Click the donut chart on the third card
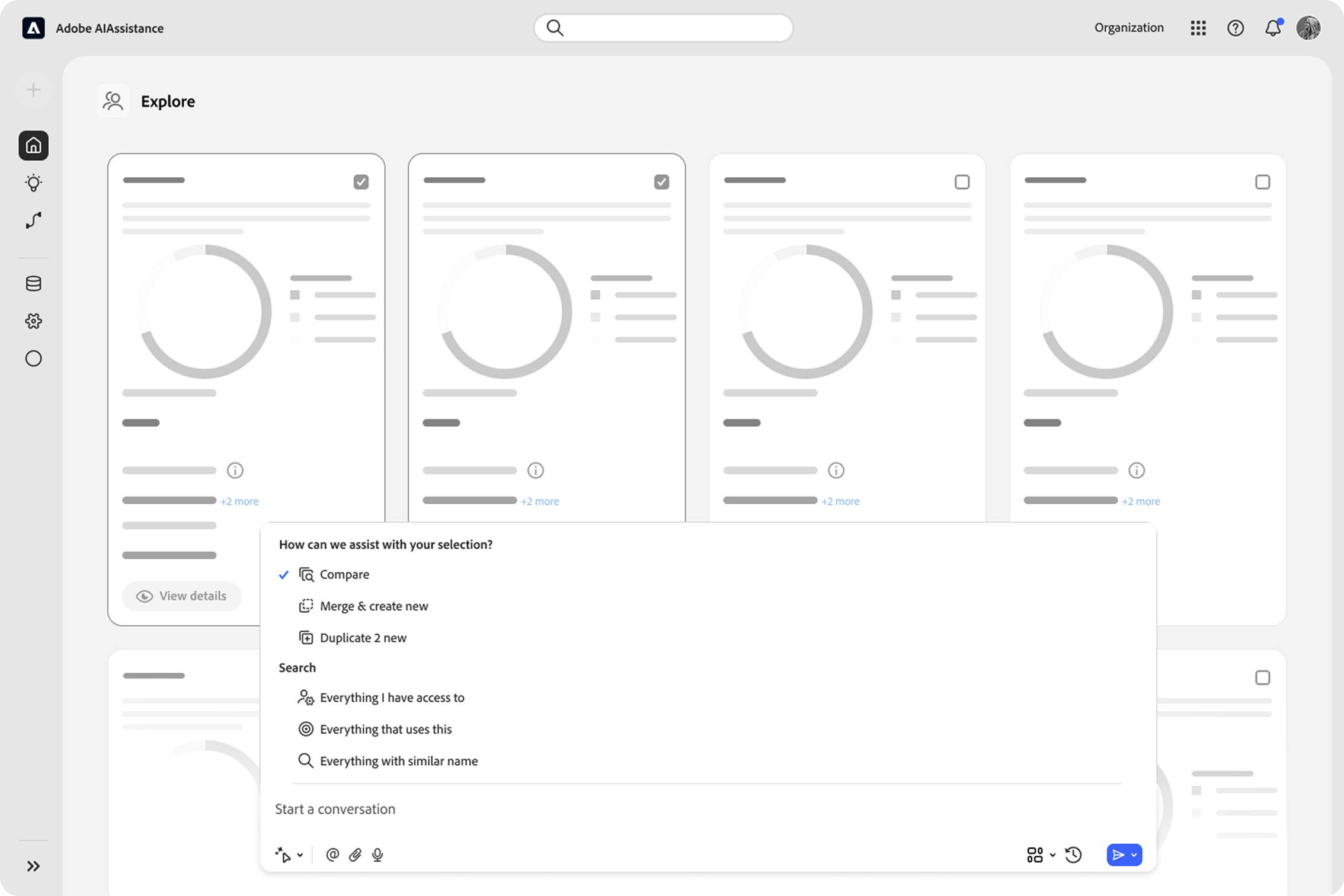 tap(806, 312)
